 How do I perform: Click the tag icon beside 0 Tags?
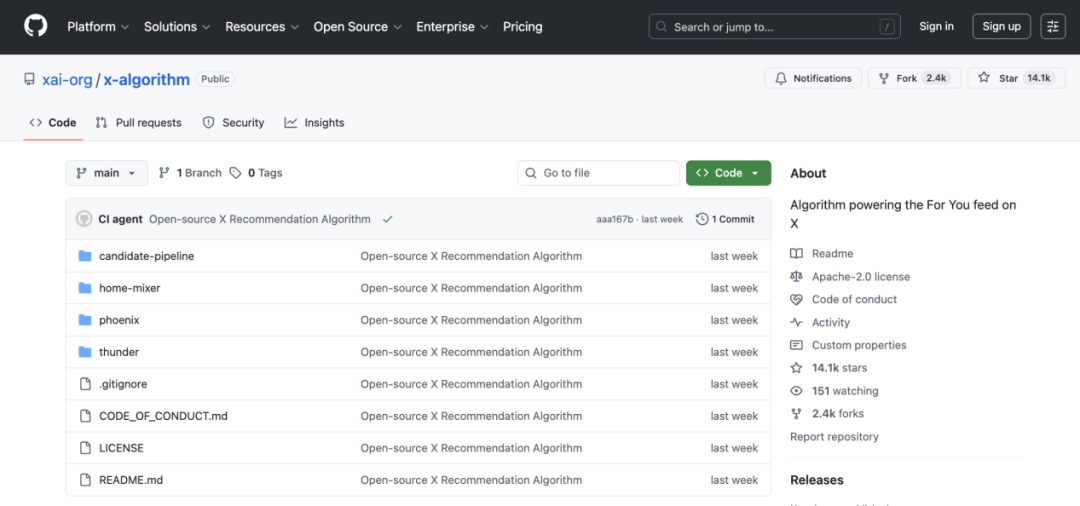pyautogui.click(x=235, y=173)
